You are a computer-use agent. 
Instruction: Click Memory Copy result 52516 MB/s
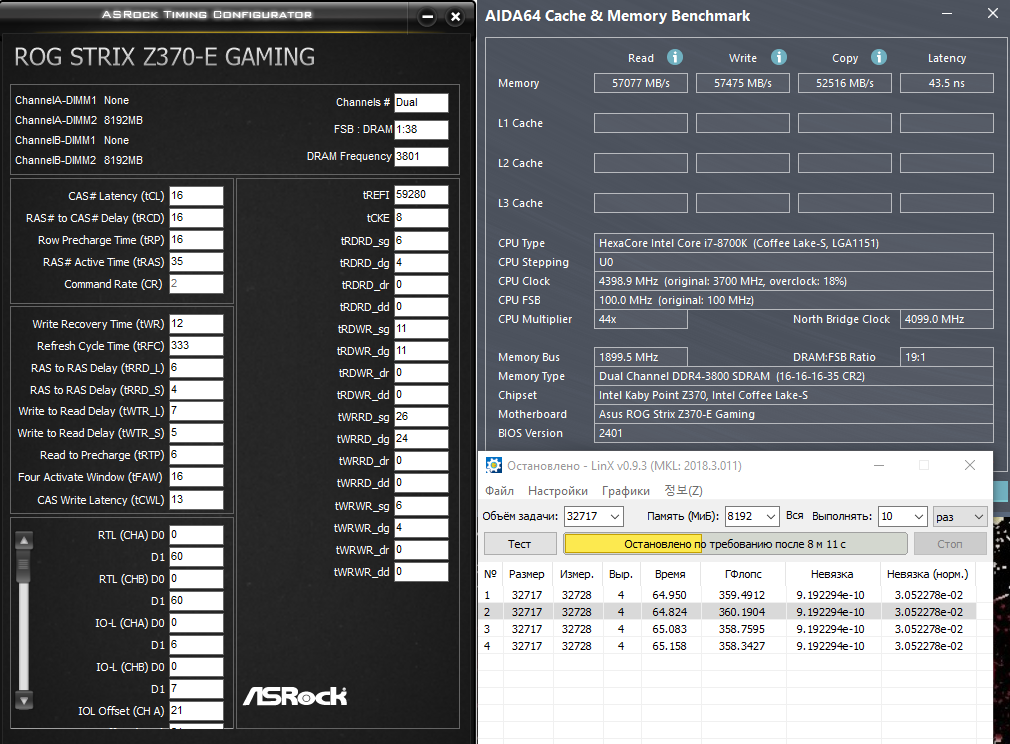(844, 83)
